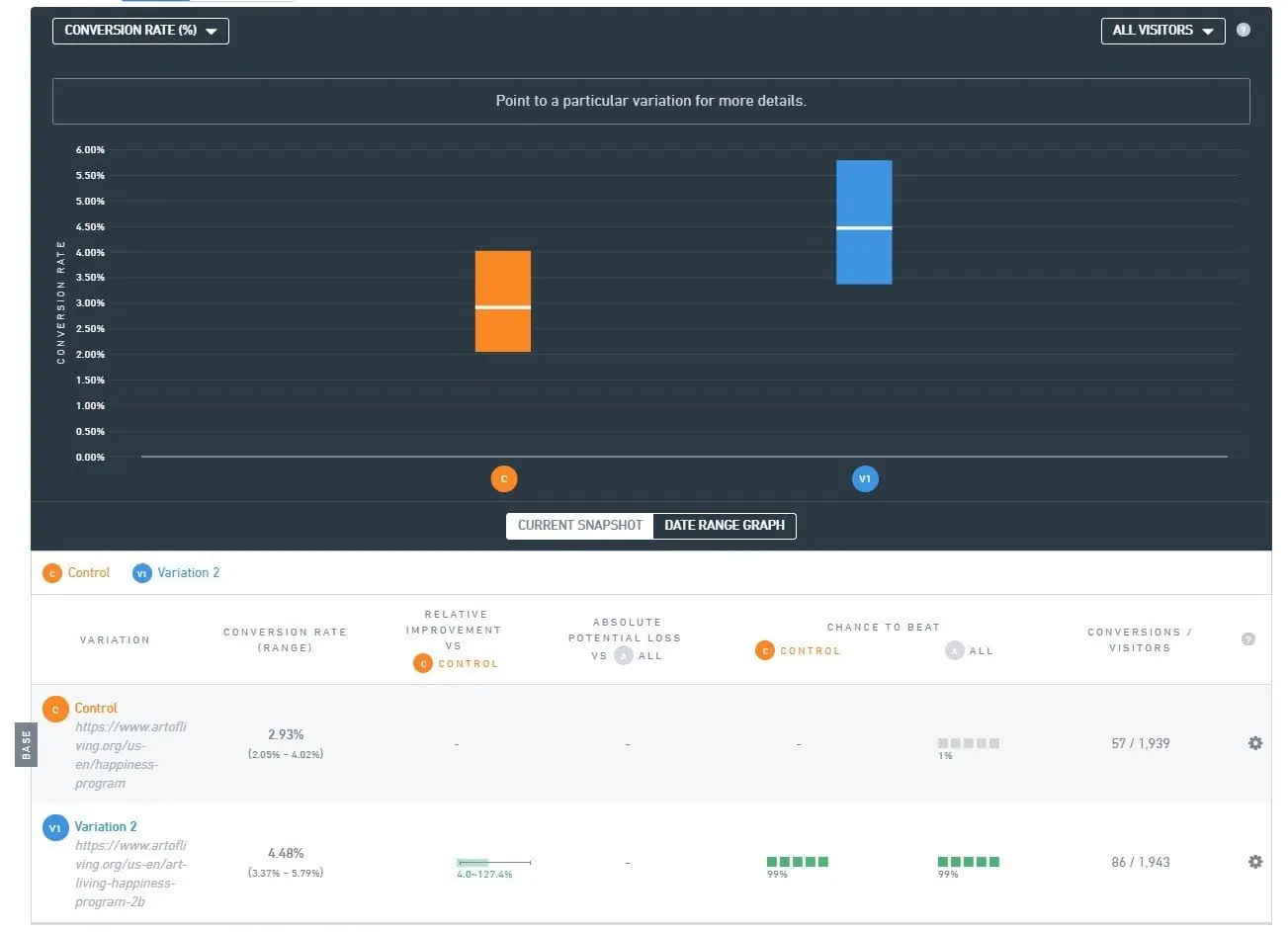Click the help icon beside All Visitors
The height and width of the screenshot is (932, 1288).
coord(1244,30)
